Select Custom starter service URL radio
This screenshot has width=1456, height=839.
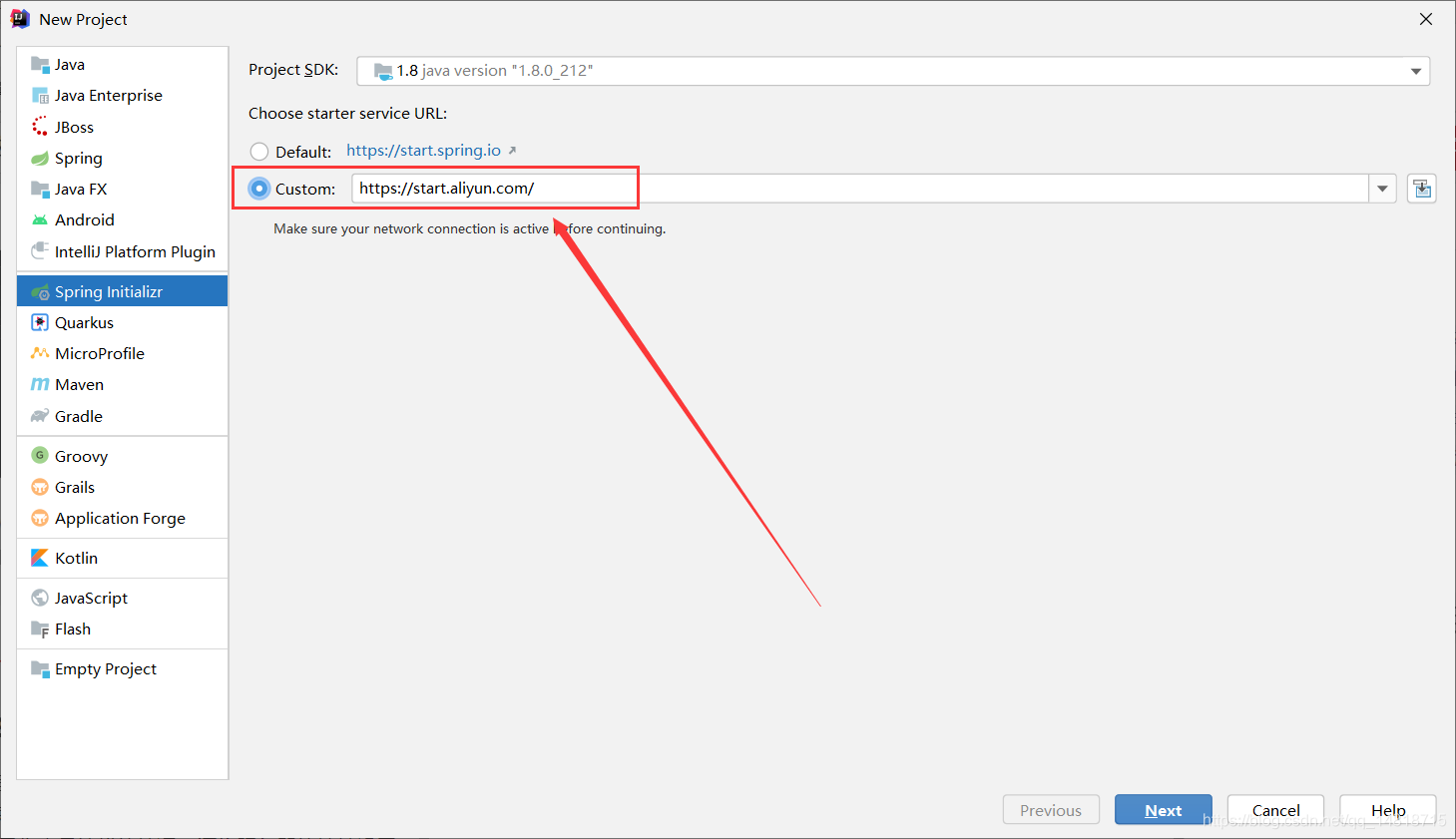(x=259, y=189)
